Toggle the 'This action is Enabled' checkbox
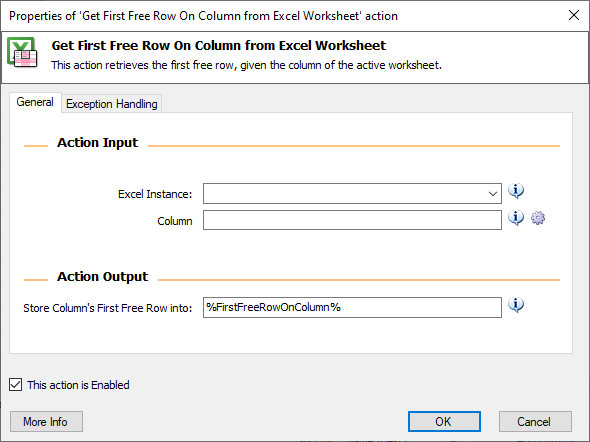Image resolution: width=590 pixels, height=442 pixels. [x=15, y=385]
